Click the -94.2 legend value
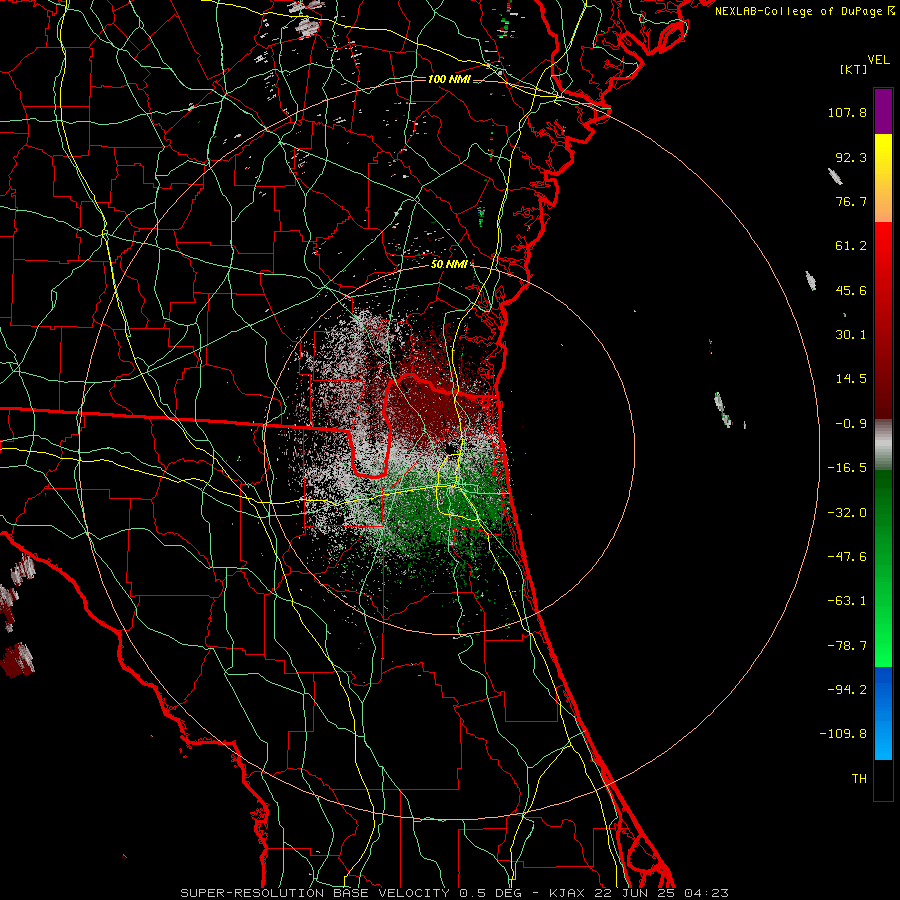 coord(847,690)
